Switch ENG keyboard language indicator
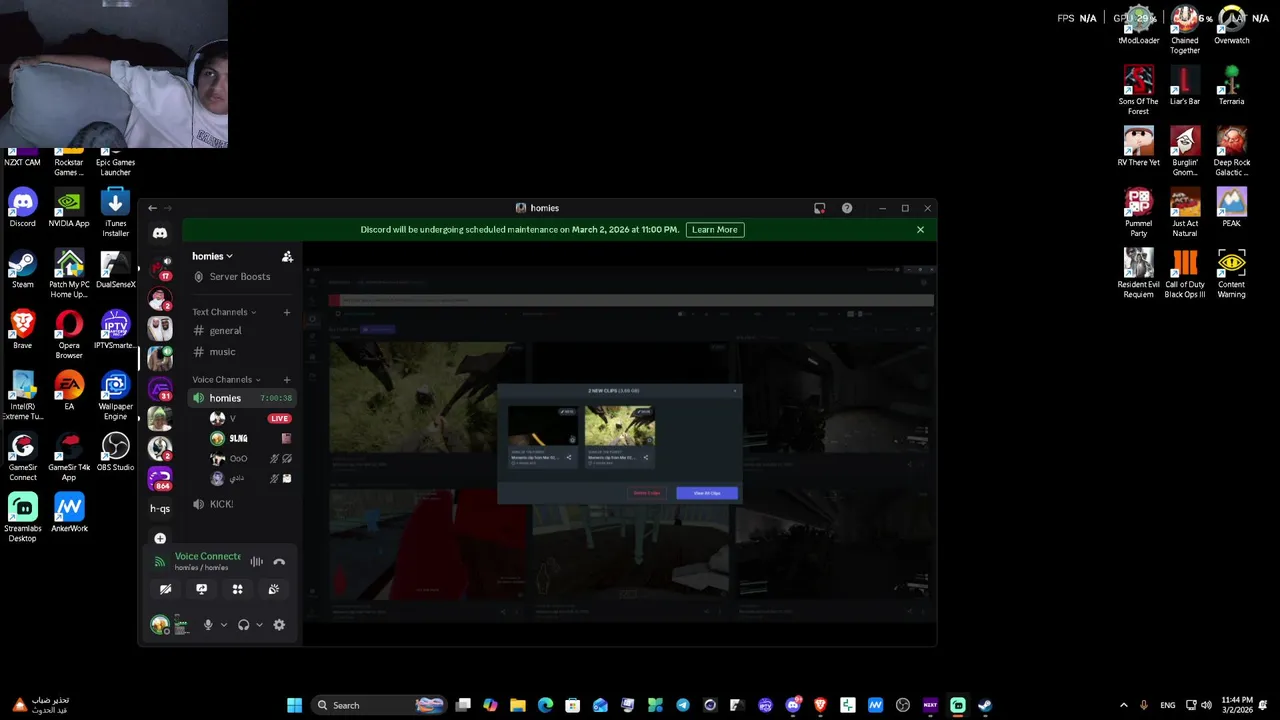 point(1167,705)
